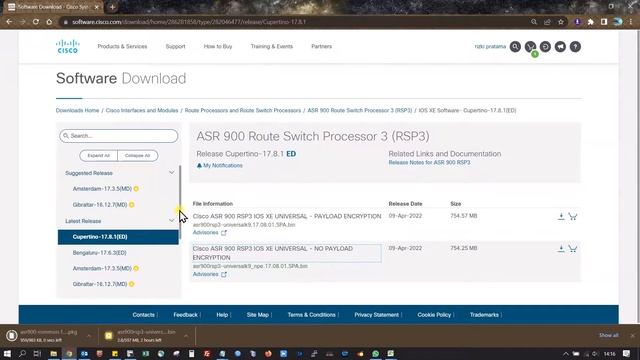Open Contacts in the footer
Screen dimensions: 640x360
pos(144,315)
